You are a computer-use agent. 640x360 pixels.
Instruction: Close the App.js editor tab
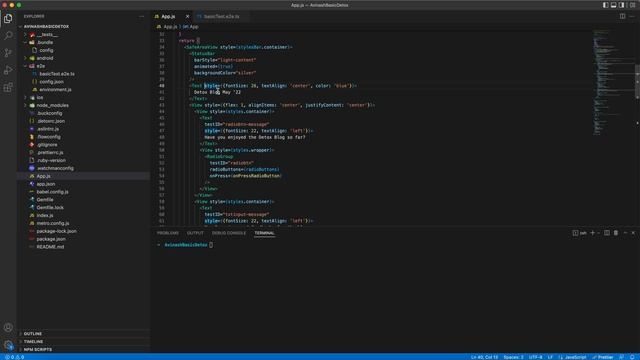coord(187,16)
